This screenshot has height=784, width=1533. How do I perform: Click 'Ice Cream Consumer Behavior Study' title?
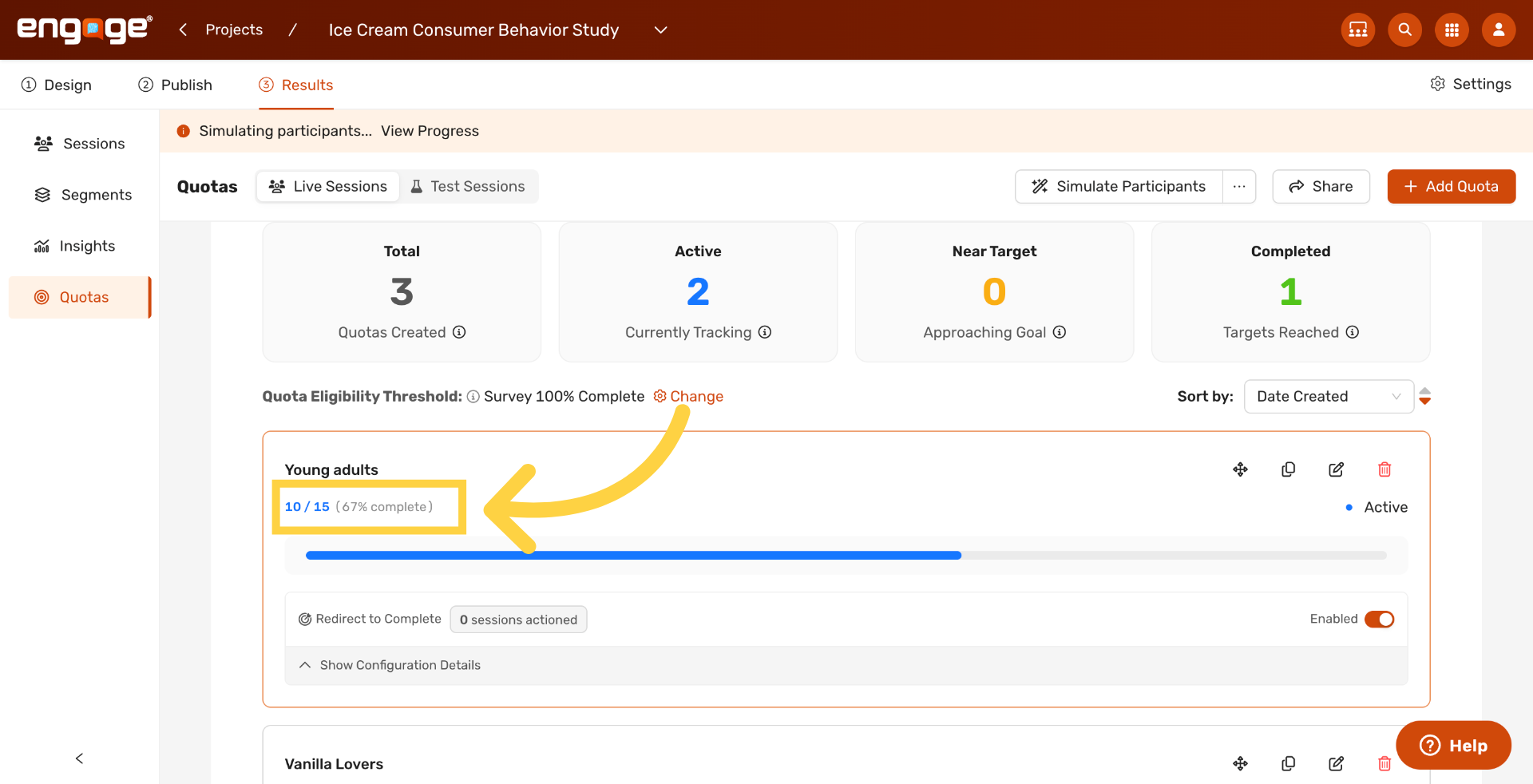[x=473, y=30]
